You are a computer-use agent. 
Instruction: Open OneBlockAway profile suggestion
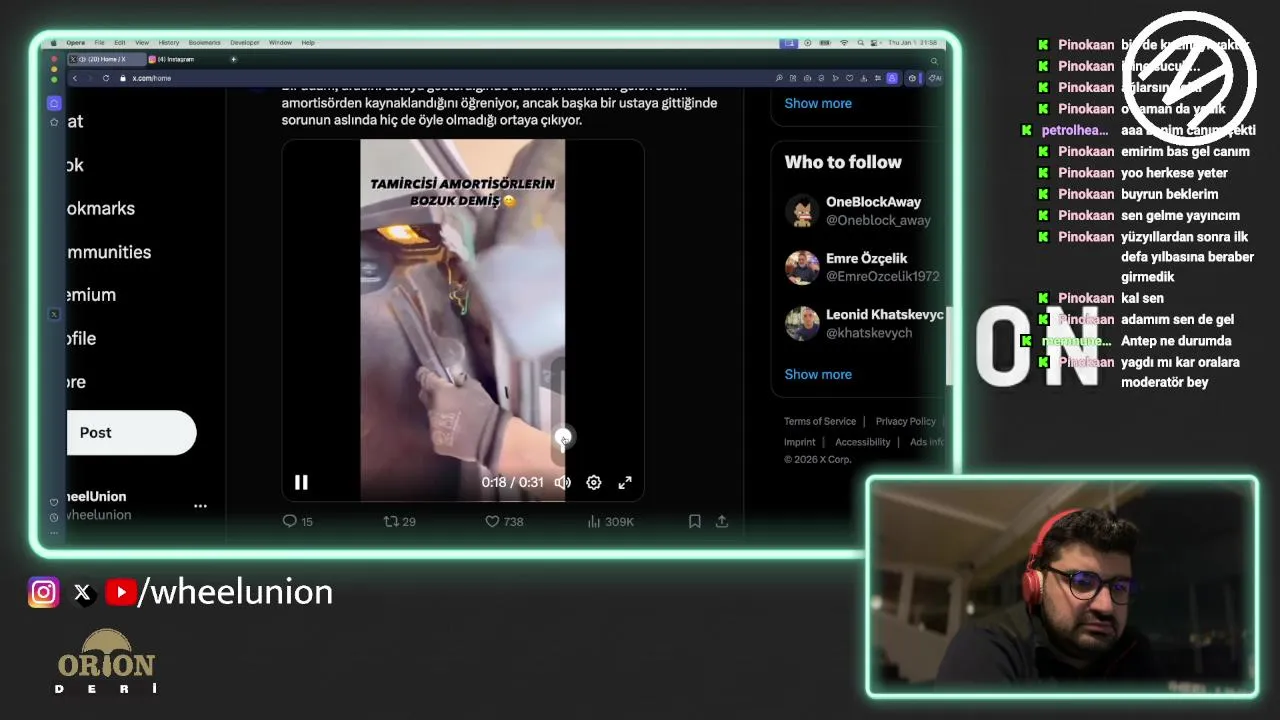click(x=873, y=202)
